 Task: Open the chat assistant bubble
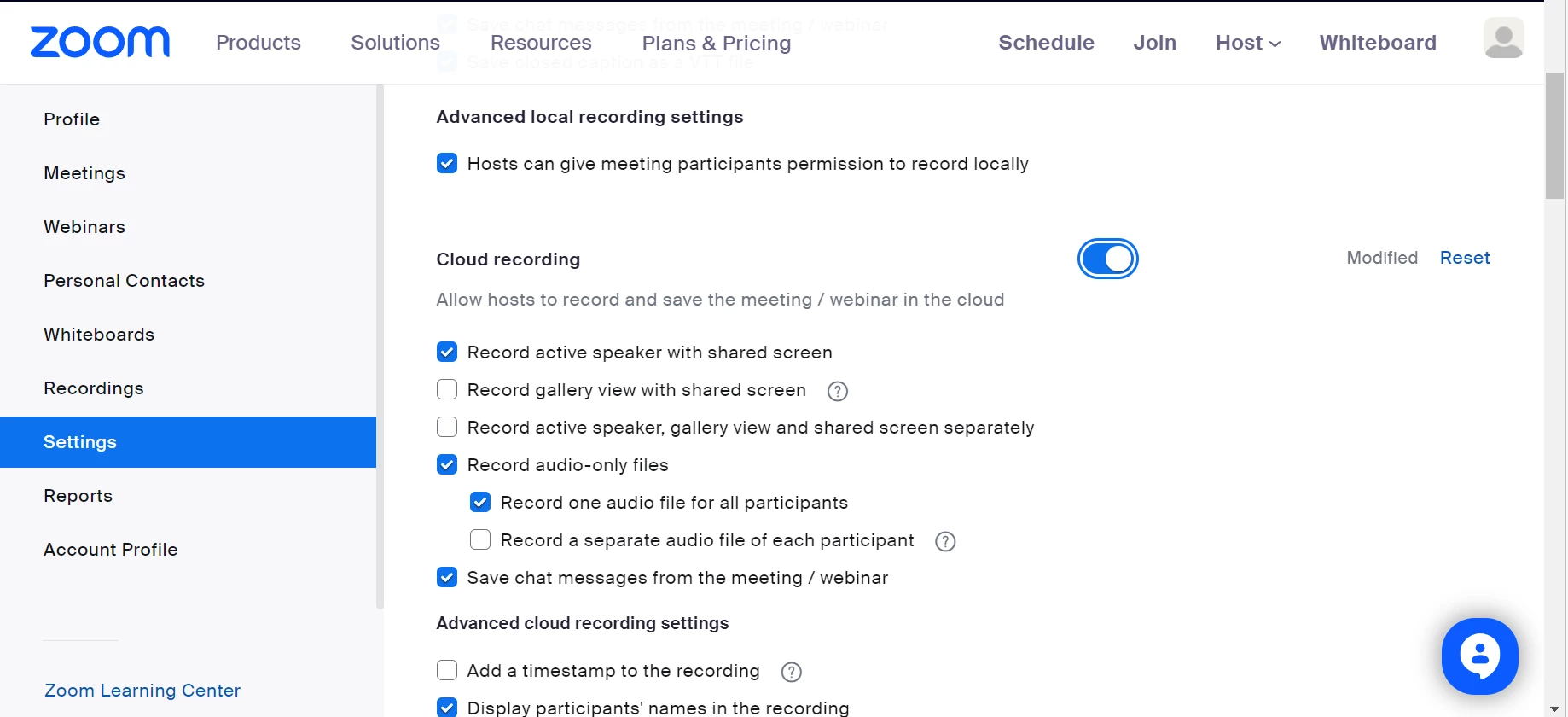point(1480,656)
